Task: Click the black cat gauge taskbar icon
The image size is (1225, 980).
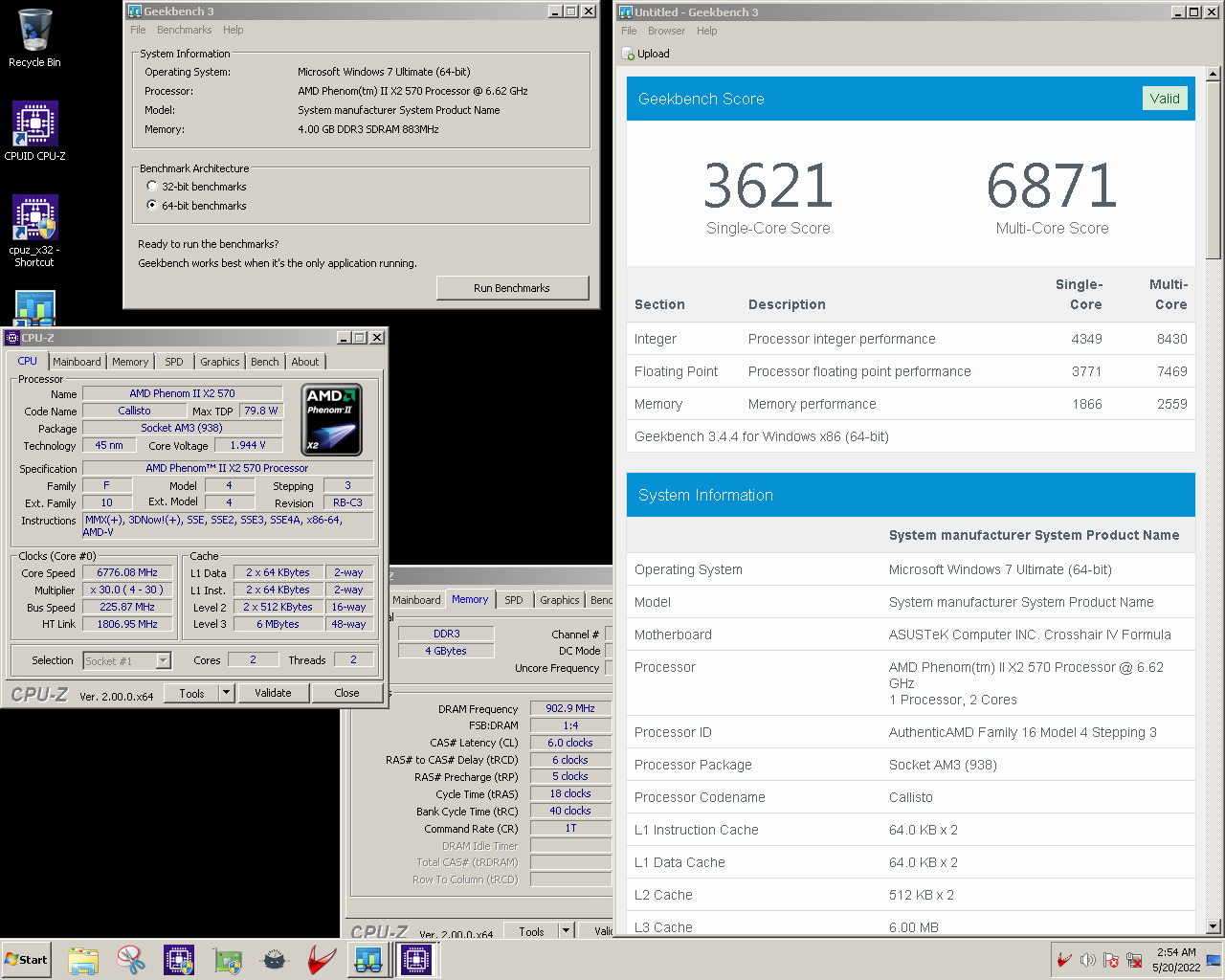Action: coord(275,959)
